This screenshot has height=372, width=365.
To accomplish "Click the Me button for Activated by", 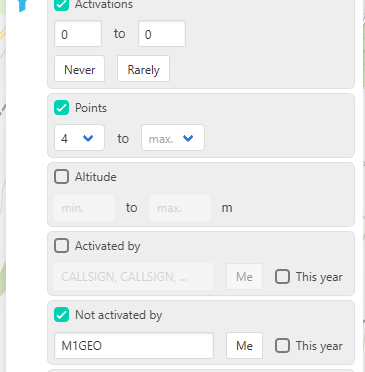I will point(244,276).
